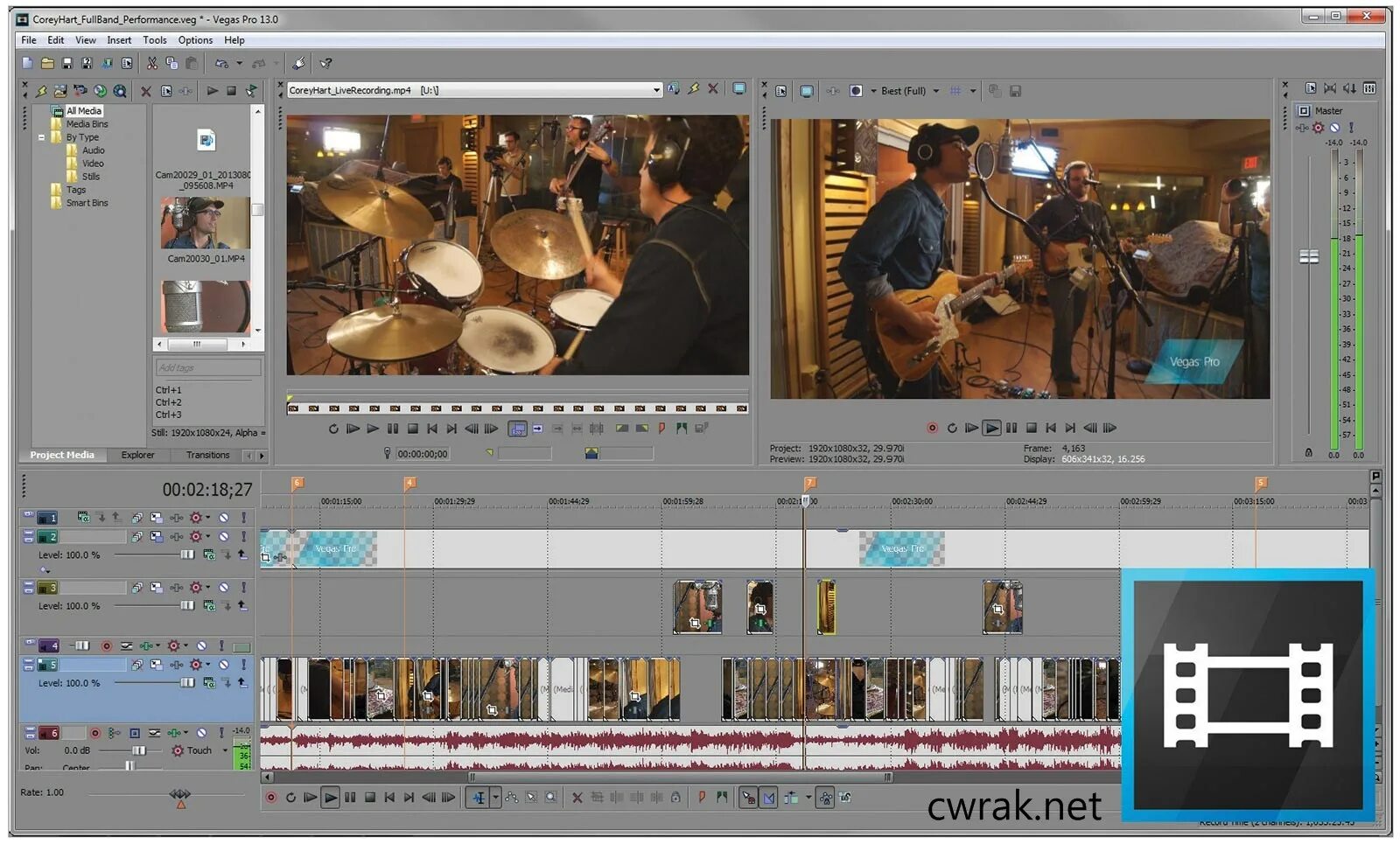
Task: Click the Import Media icon in Project Media
Action: click(x=60, y=91)
